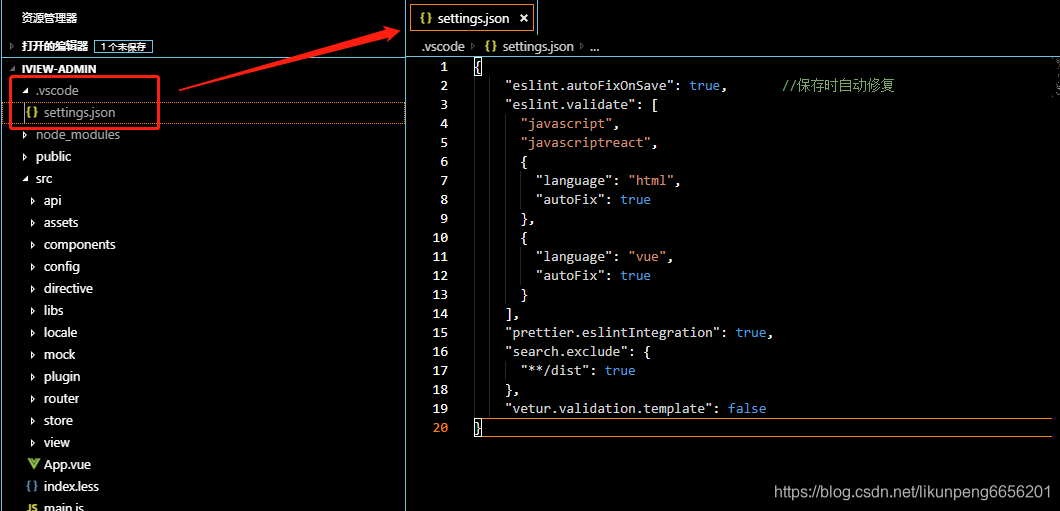Viewport: 1060px width, 511px height.
Task: Open the locale folder
Action: [x=60, y=333]
